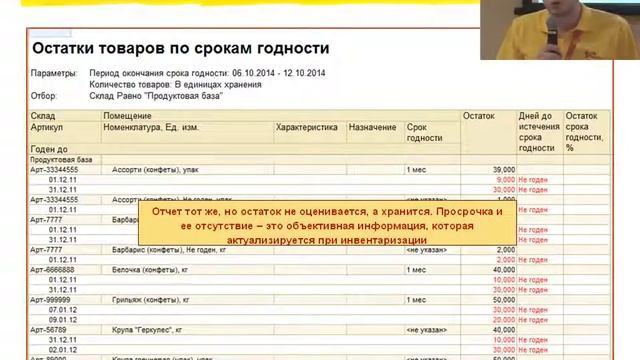Click the "Ассорти (конфеты), упак" item
640x360 pixels.
tap(155, 170)
